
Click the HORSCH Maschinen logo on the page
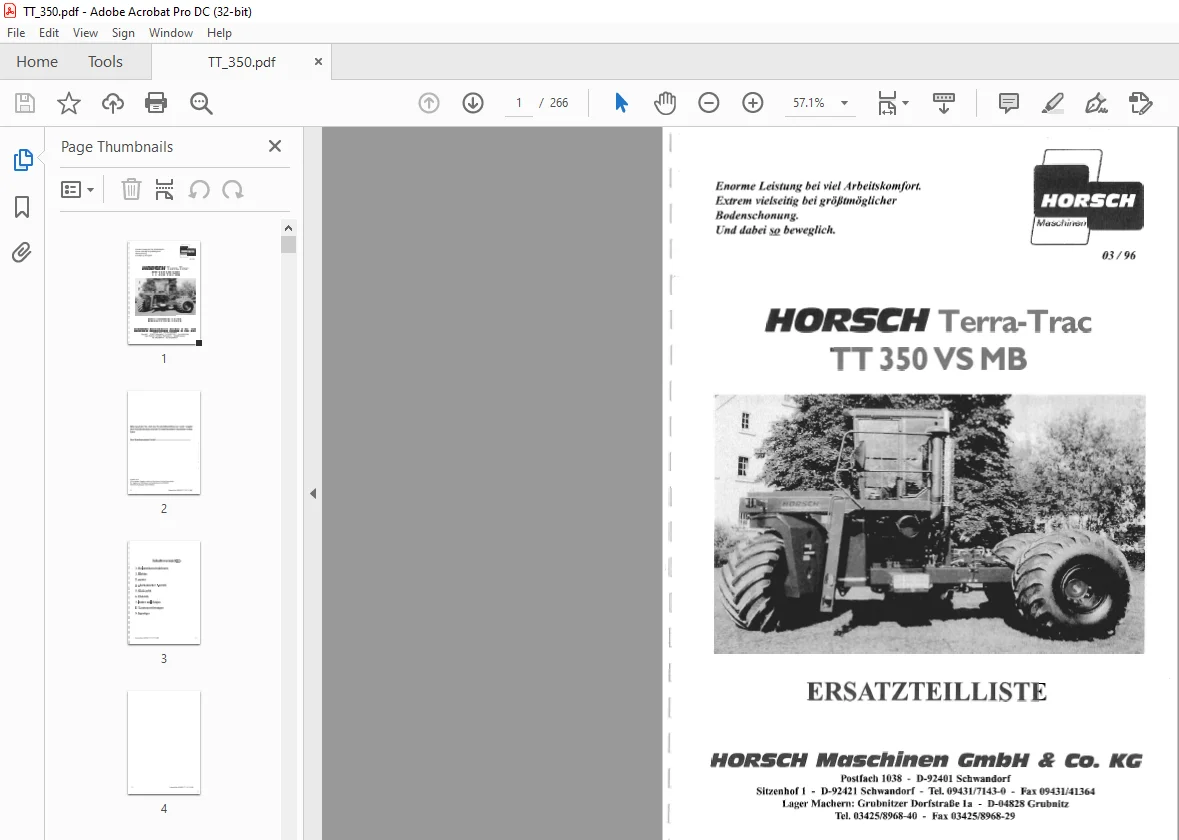1087,197
